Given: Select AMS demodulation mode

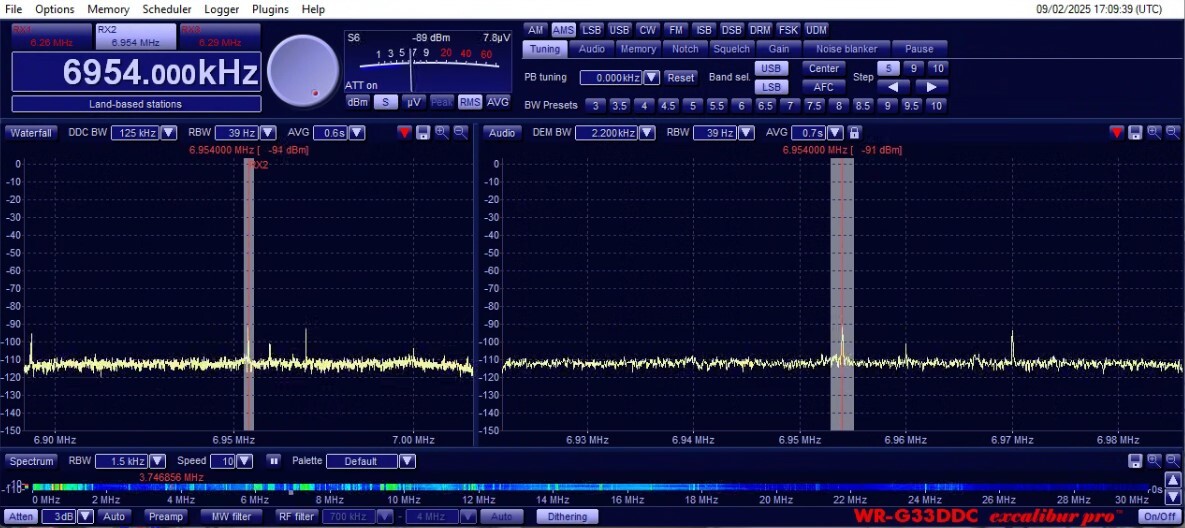Looking at the screenshot, I should point(563,30).
